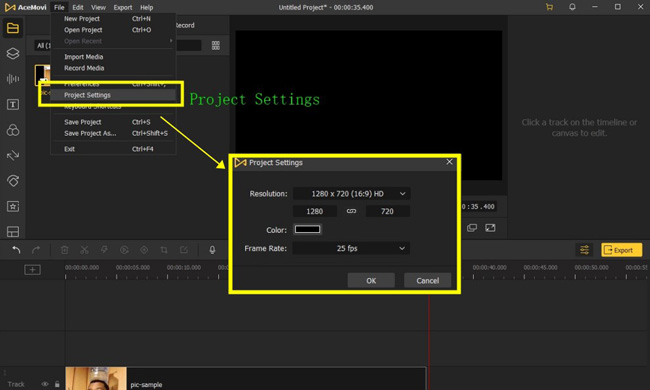Click the shopping cart icon in title bar
Image resolution: width=650 pixels, height=390 pixels.
[x=549, y=7]
